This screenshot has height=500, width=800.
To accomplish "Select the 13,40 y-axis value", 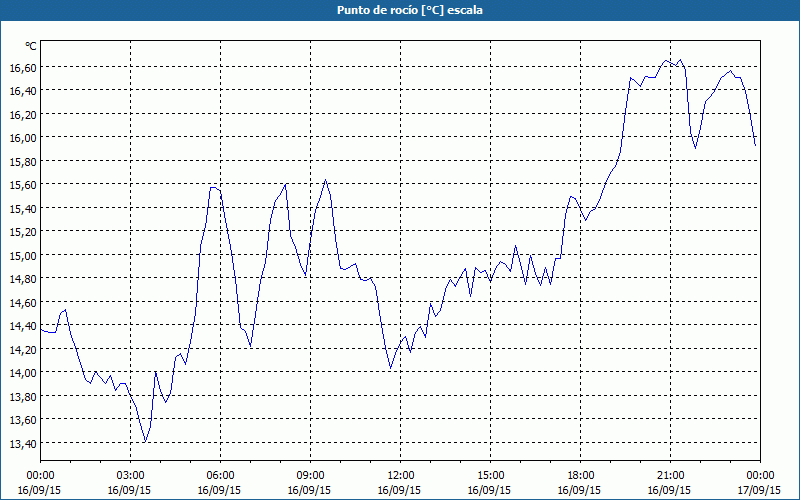I will point(23,444).
